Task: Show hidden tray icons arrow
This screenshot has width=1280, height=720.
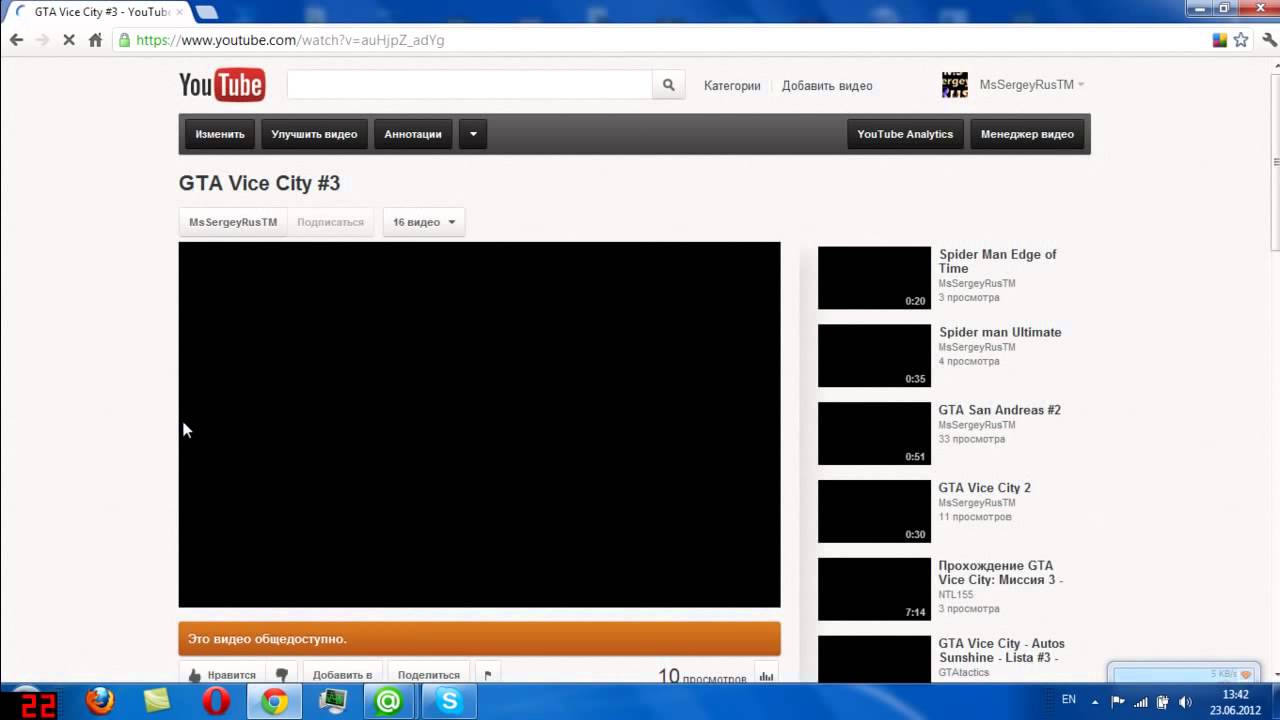Action: [x=1095, y=701]
